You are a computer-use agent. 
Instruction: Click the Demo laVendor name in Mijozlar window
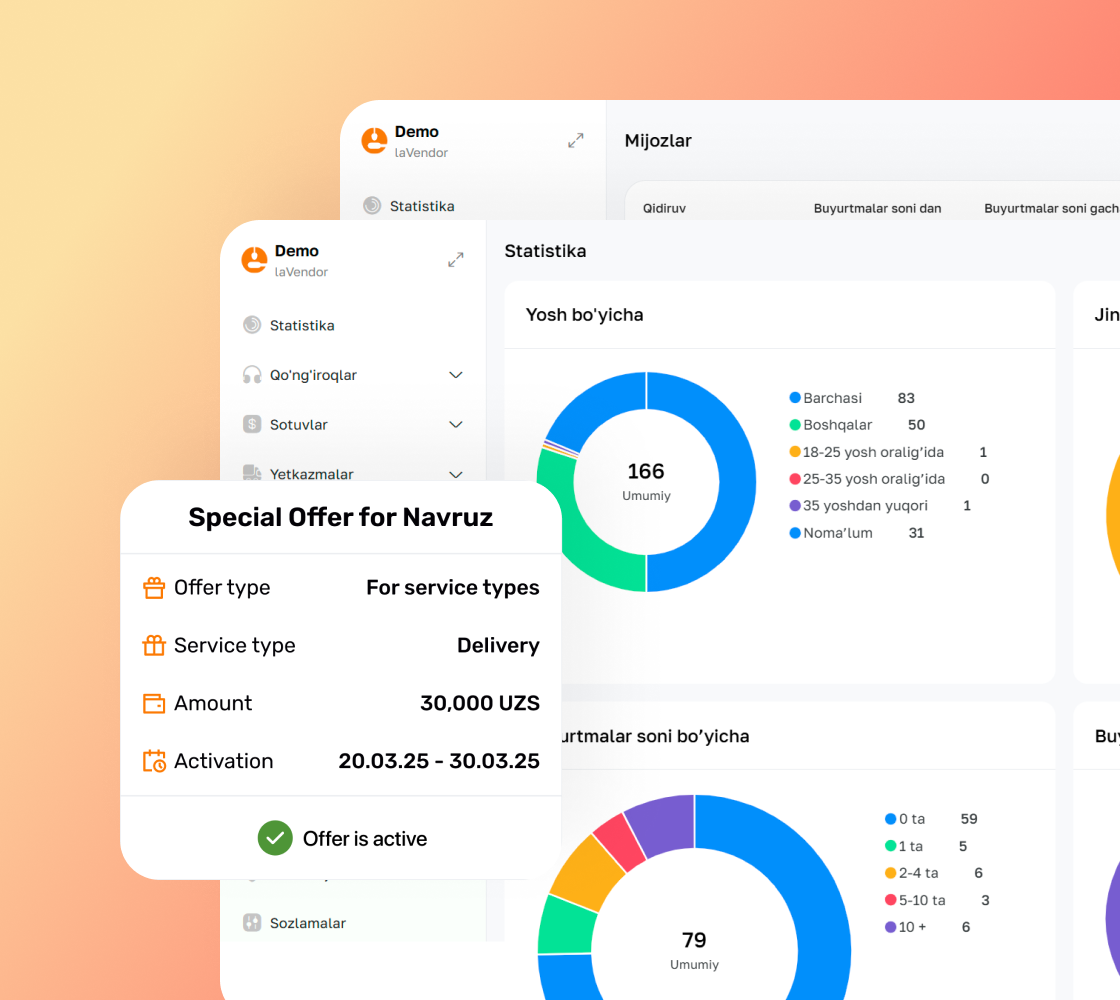(x=421, y=141)
